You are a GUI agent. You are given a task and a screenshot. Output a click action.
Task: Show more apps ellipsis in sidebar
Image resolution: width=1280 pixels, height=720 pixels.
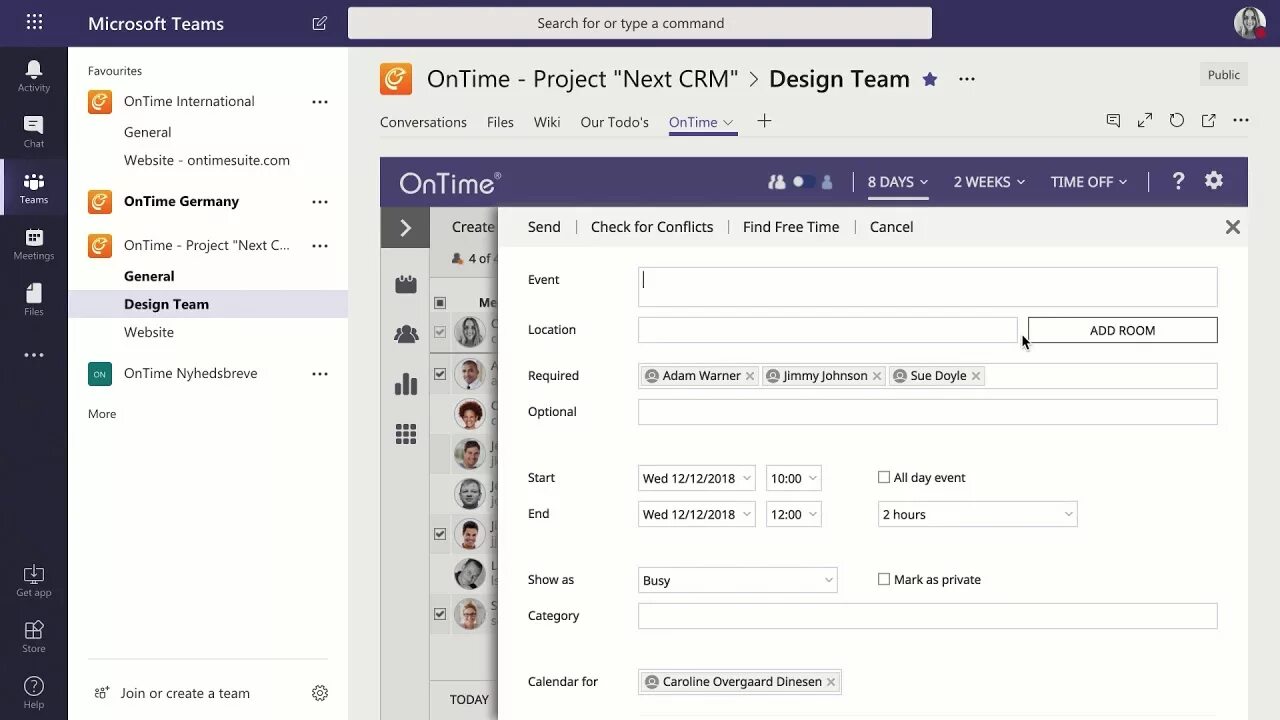click(x=34, y=355)
